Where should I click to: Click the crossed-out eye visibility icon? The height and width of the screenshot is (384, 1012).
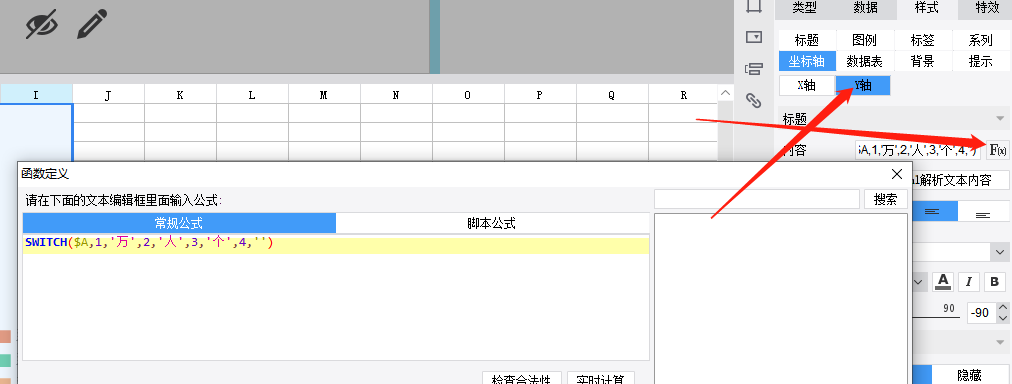42,25
